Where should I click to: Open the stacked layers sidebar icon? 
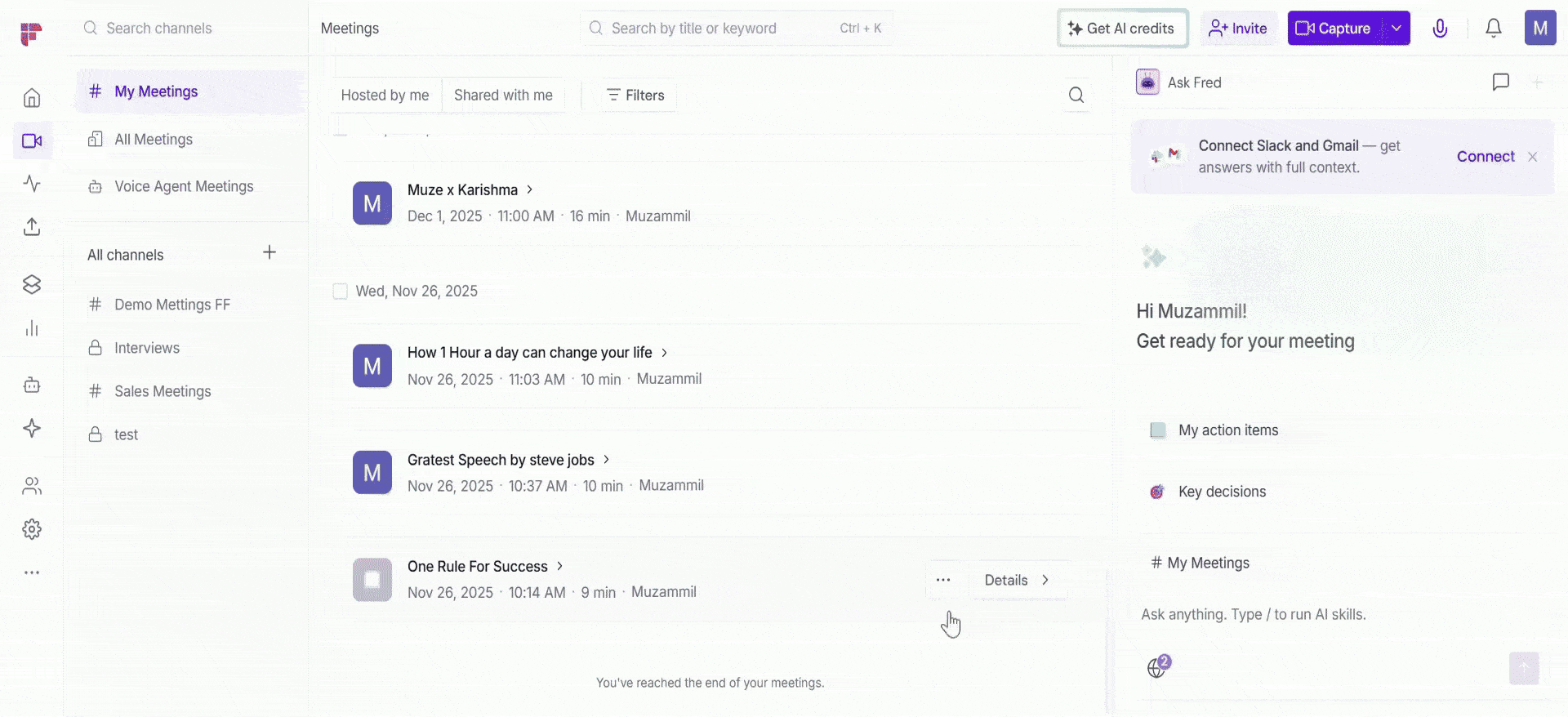click(x=32, y=284)
